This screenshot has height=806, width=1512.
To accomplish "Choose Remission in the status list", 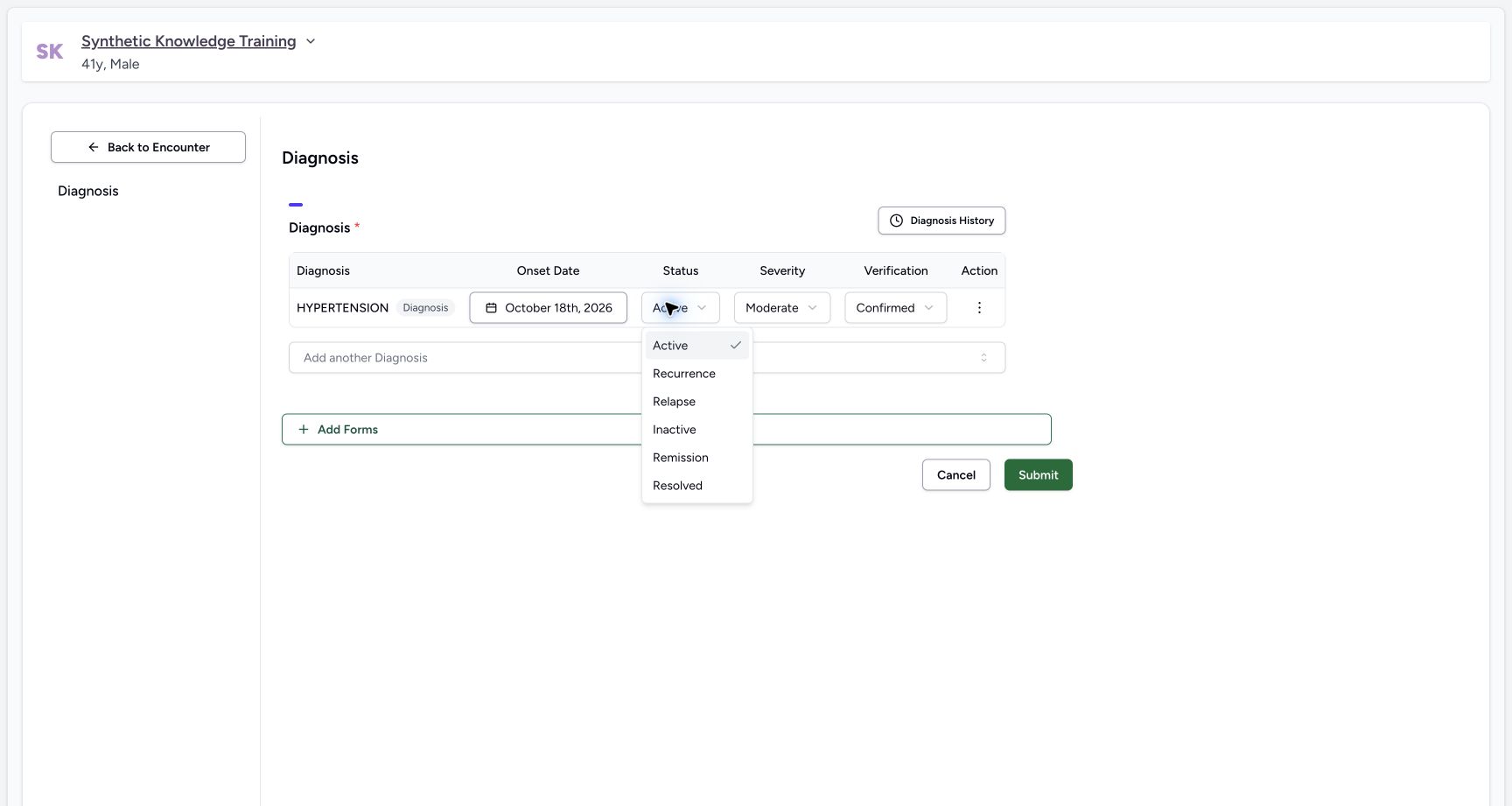I will pos(696,458).
